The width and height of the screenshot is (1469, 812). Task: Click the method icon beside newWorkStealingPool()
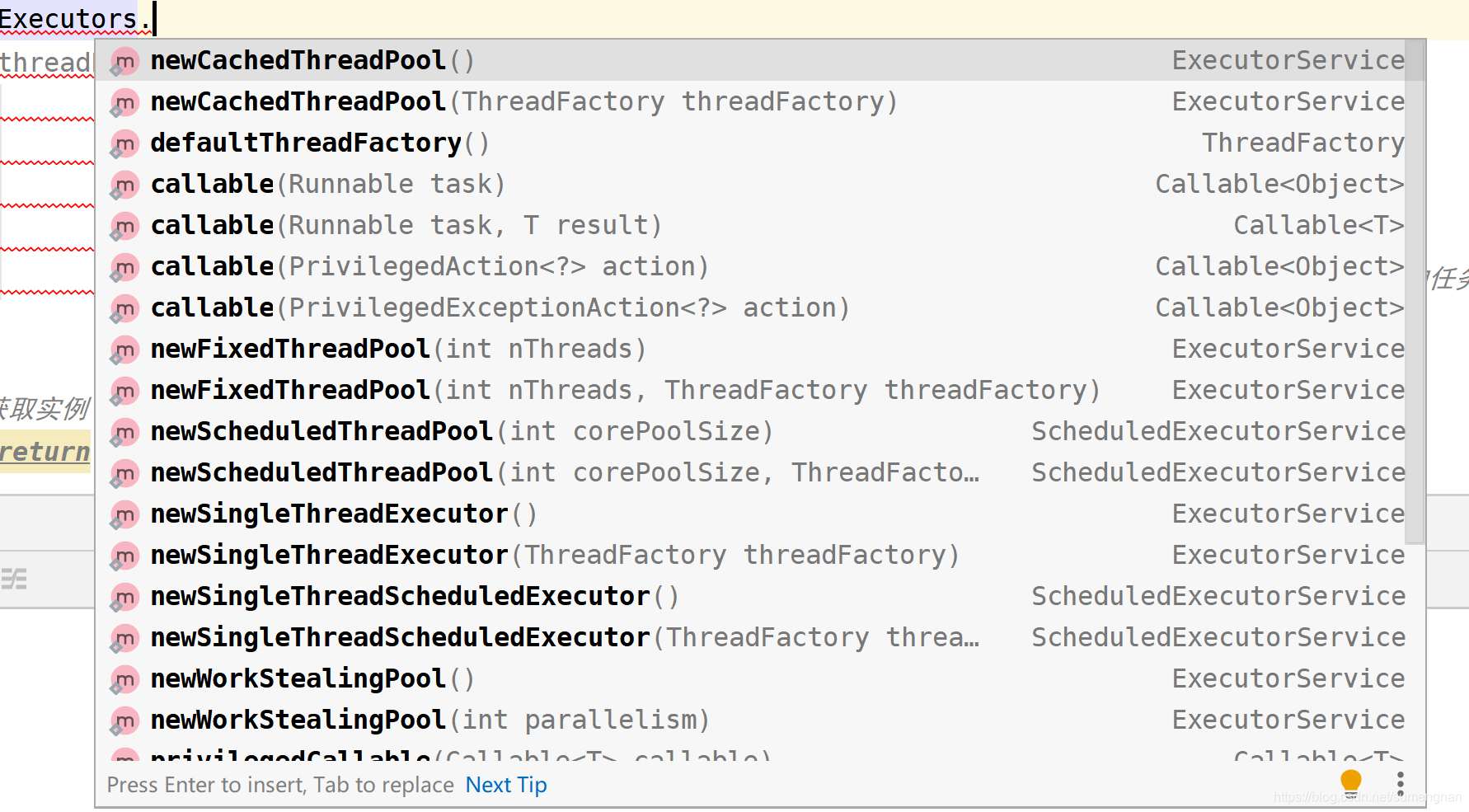click(123, 678)
